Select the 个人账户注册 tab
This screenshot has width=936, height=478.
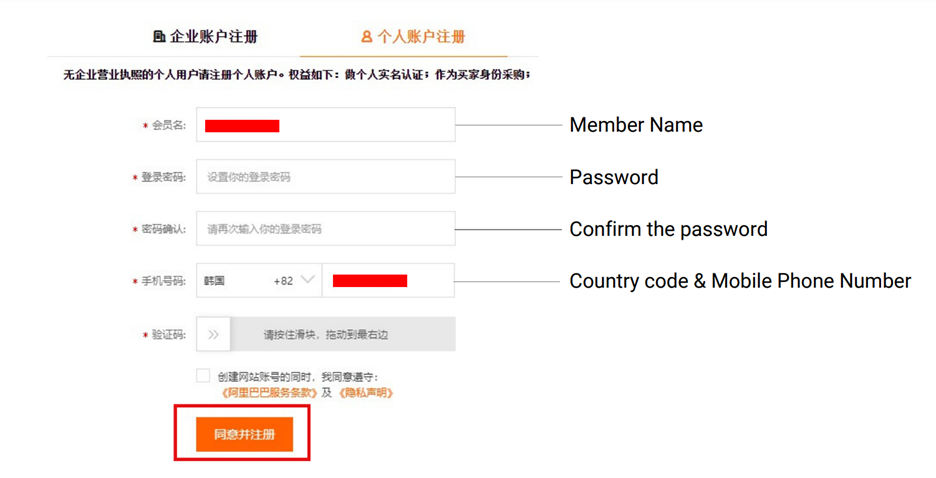[x=412, y=37]
